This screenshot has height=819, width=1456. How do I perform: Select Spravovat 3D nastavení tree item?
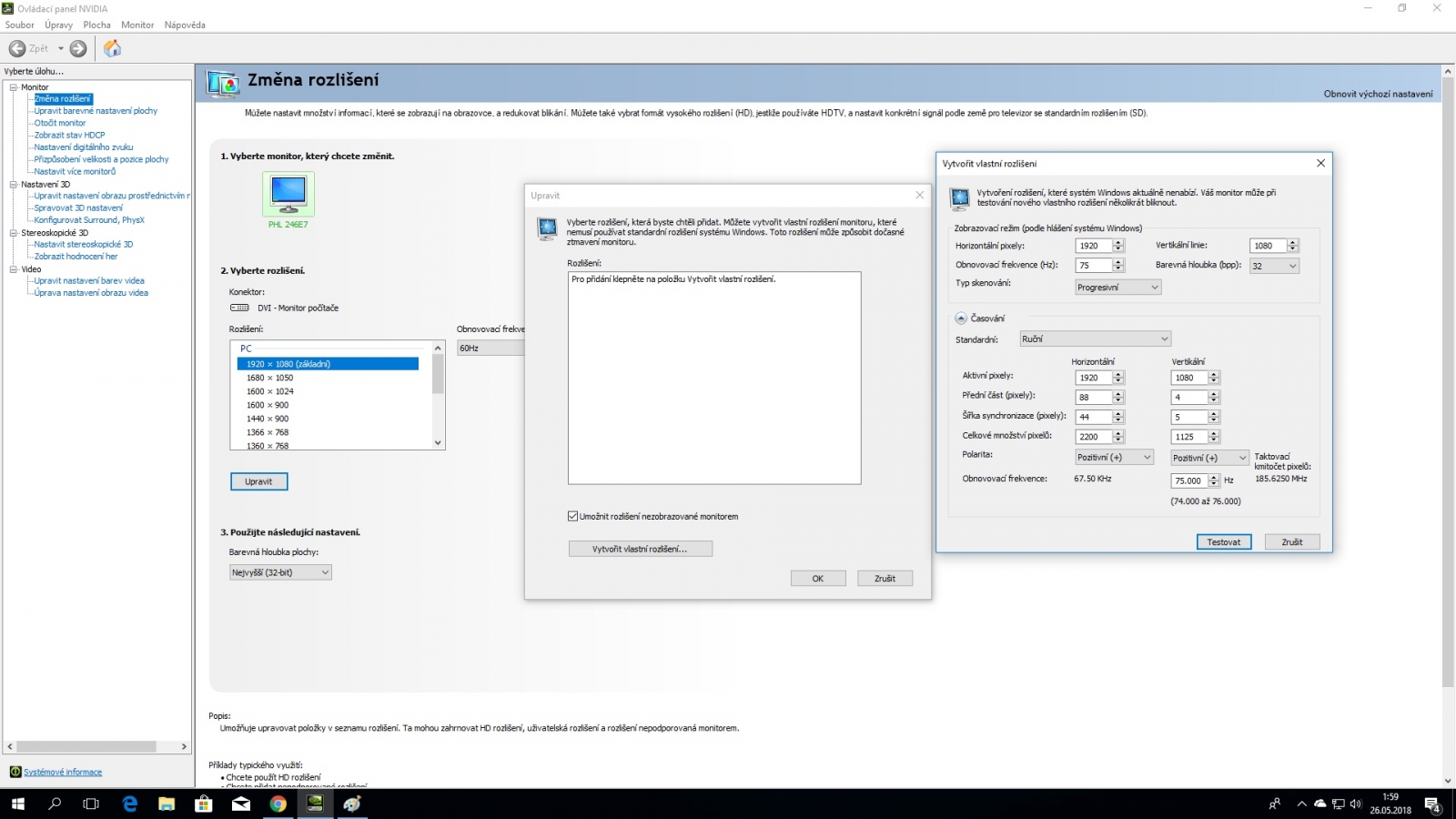pos(78,207)
